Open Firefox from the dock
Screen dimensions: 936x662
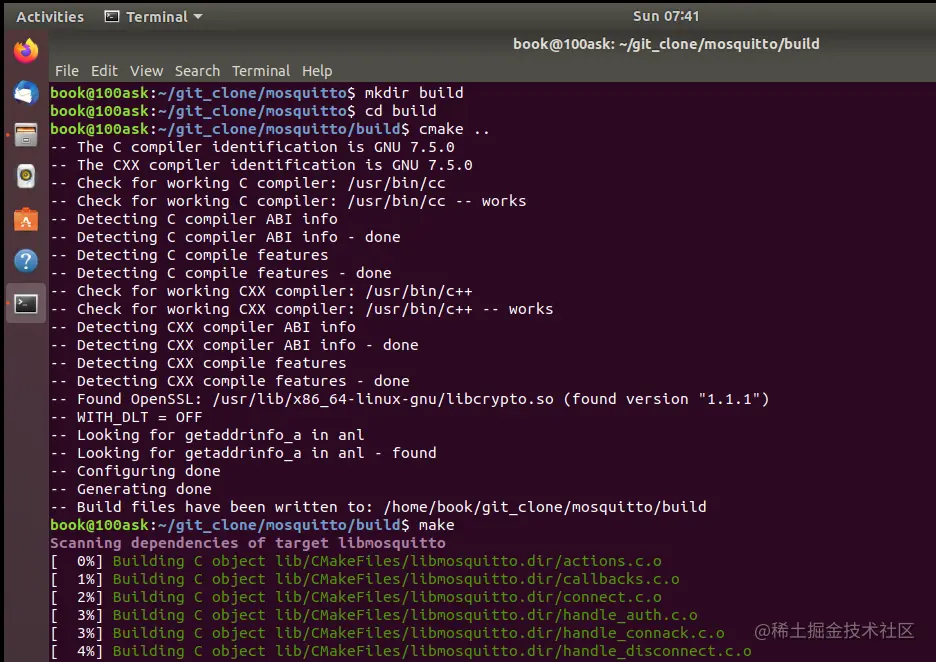pyautogui.click(x=26, y=51)
